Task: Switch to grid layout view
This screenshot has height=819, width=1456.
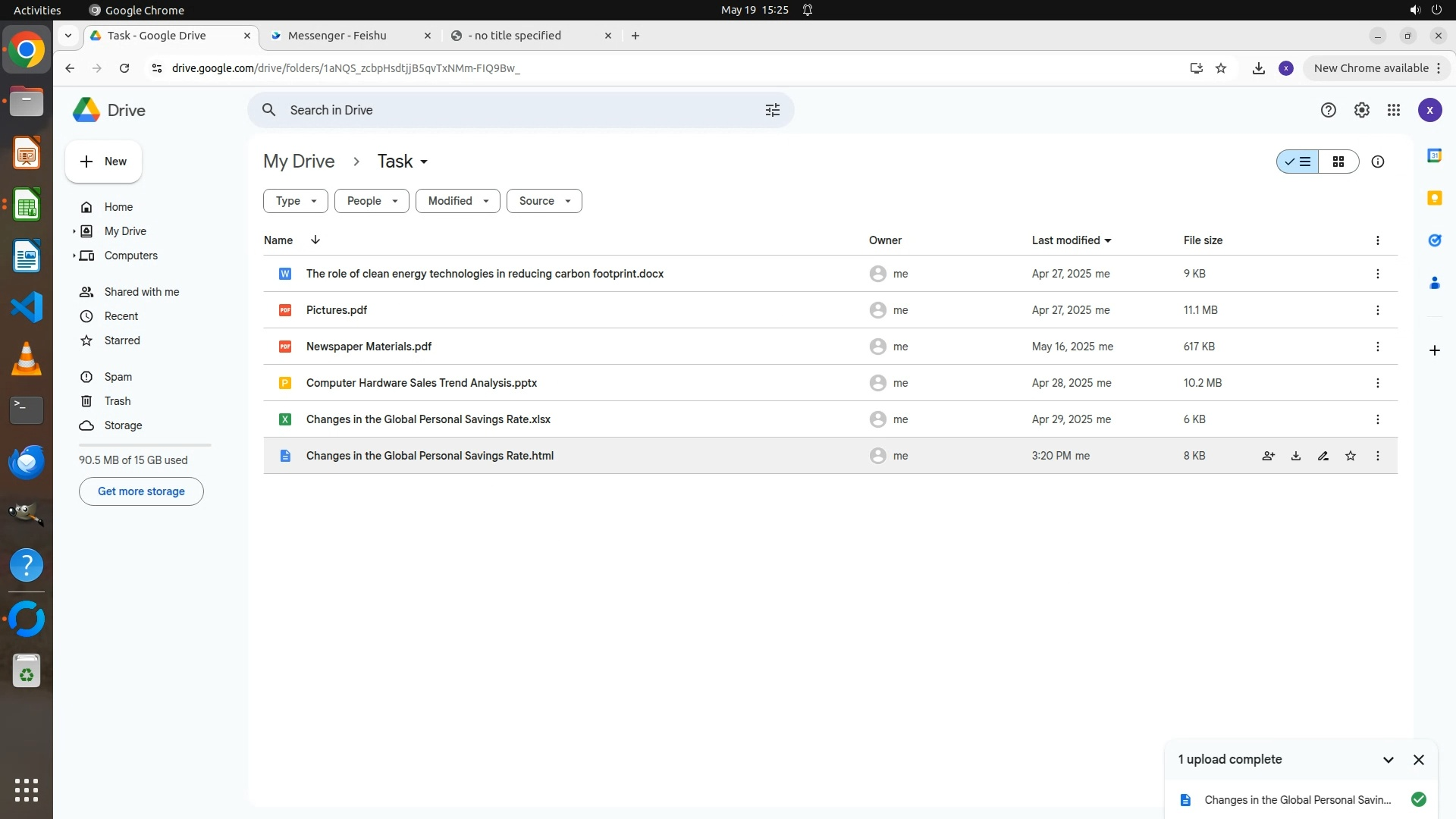Action: pos(1338,162)
